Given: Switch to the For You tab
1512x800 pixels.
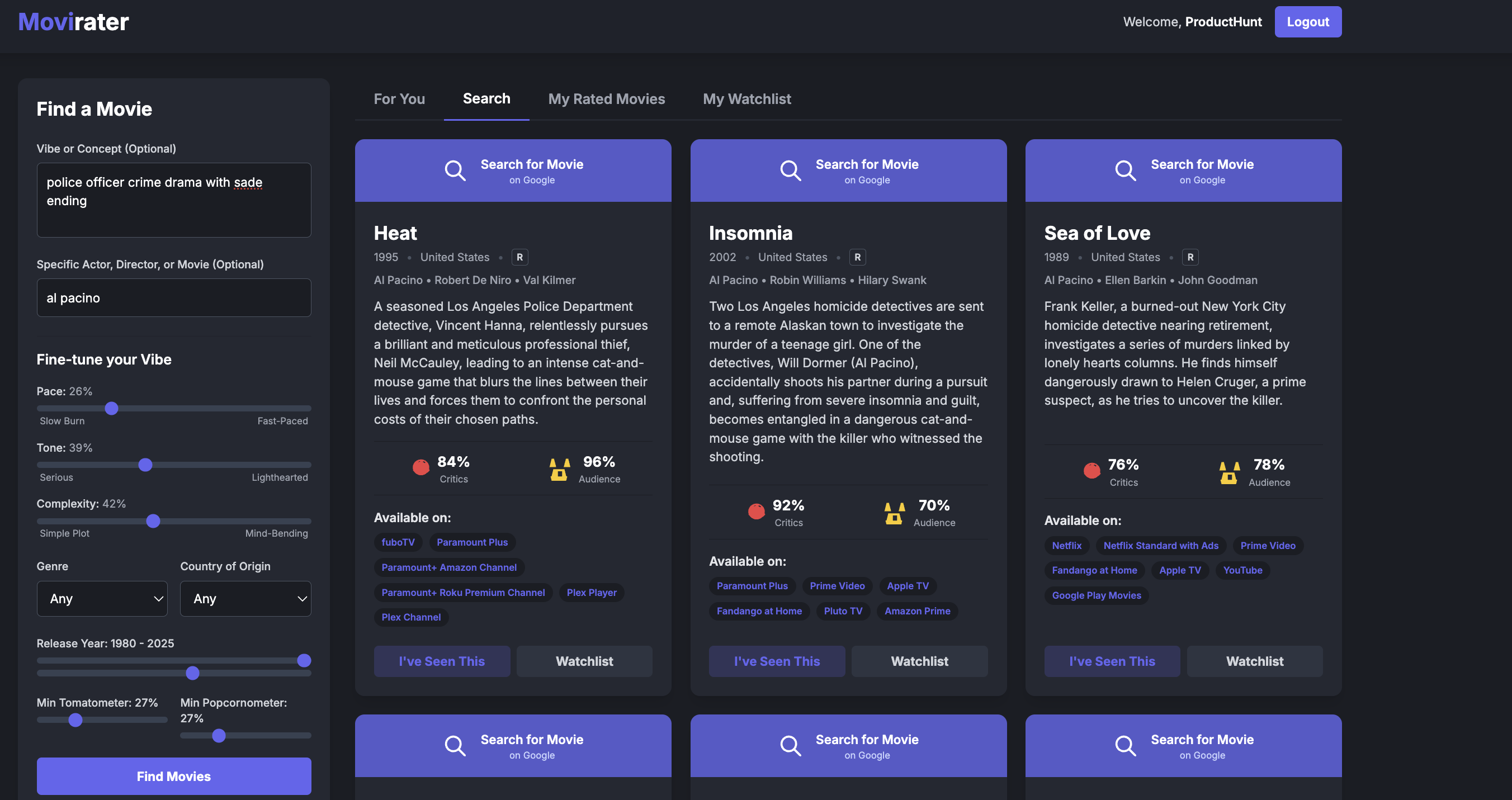Looking at the screenshot, I should pos(399,98).
